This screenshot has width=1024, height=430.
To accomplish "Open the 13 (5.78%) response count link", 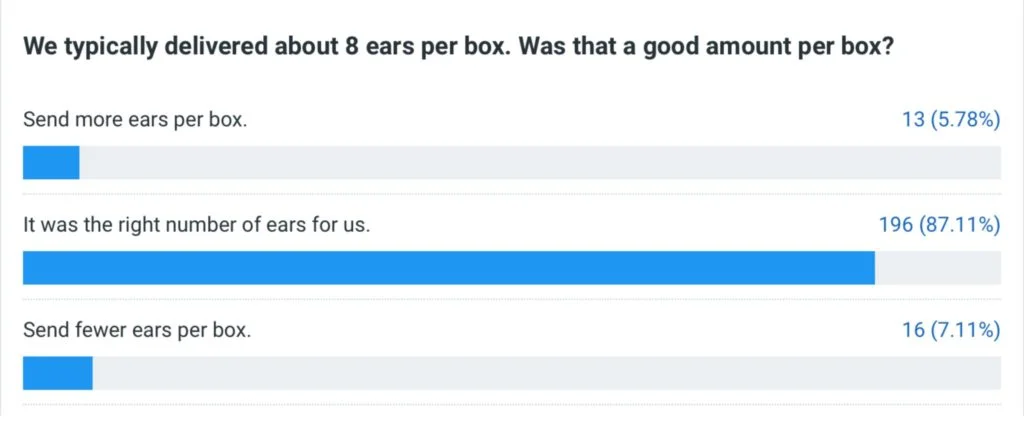I will pos(952,120).
